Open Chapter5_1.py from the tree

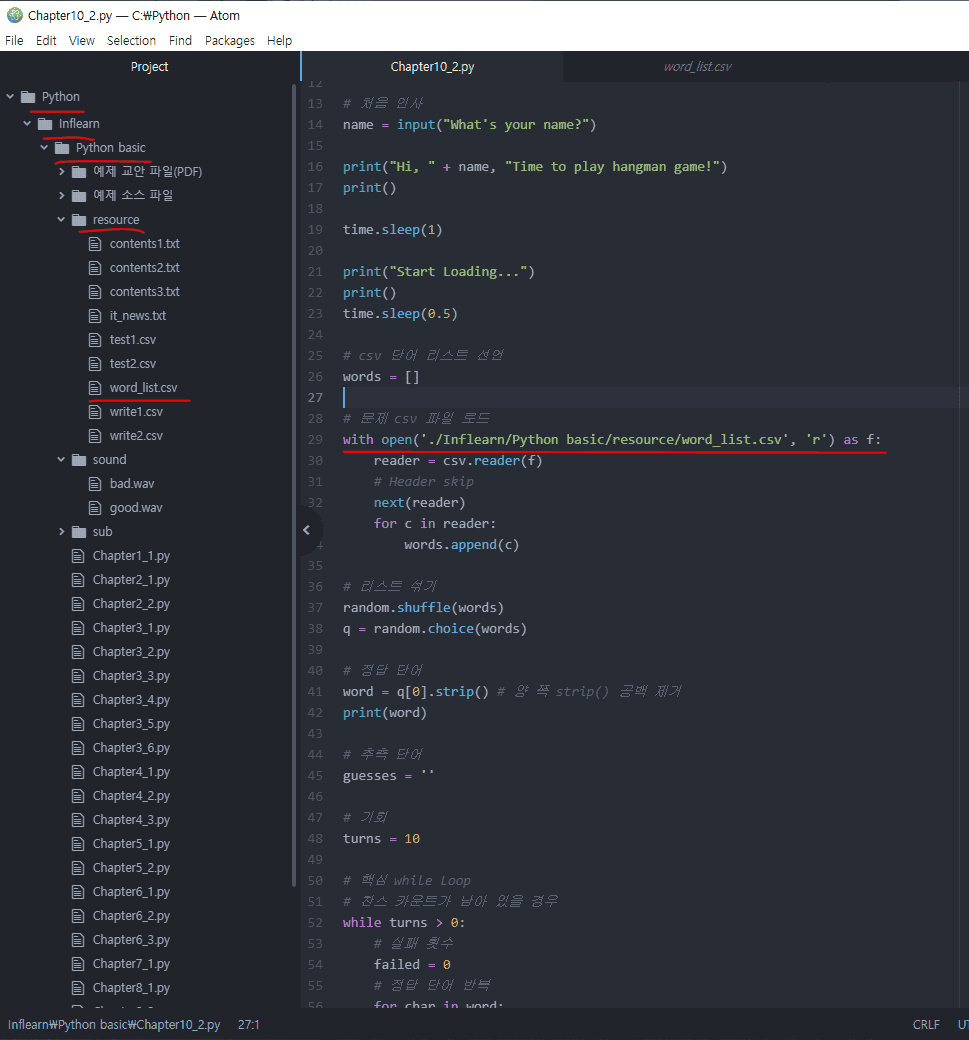tap(131, 844)
